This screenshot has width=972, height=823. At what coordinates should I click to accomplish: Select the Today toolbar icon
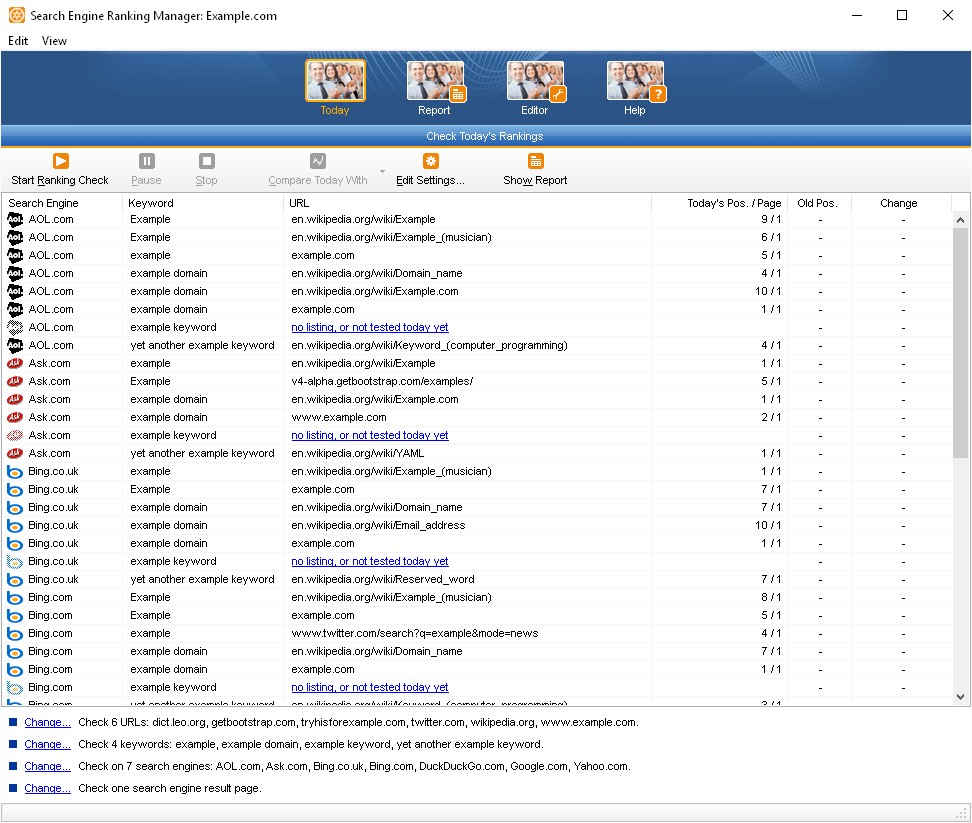tap(334, 80)
